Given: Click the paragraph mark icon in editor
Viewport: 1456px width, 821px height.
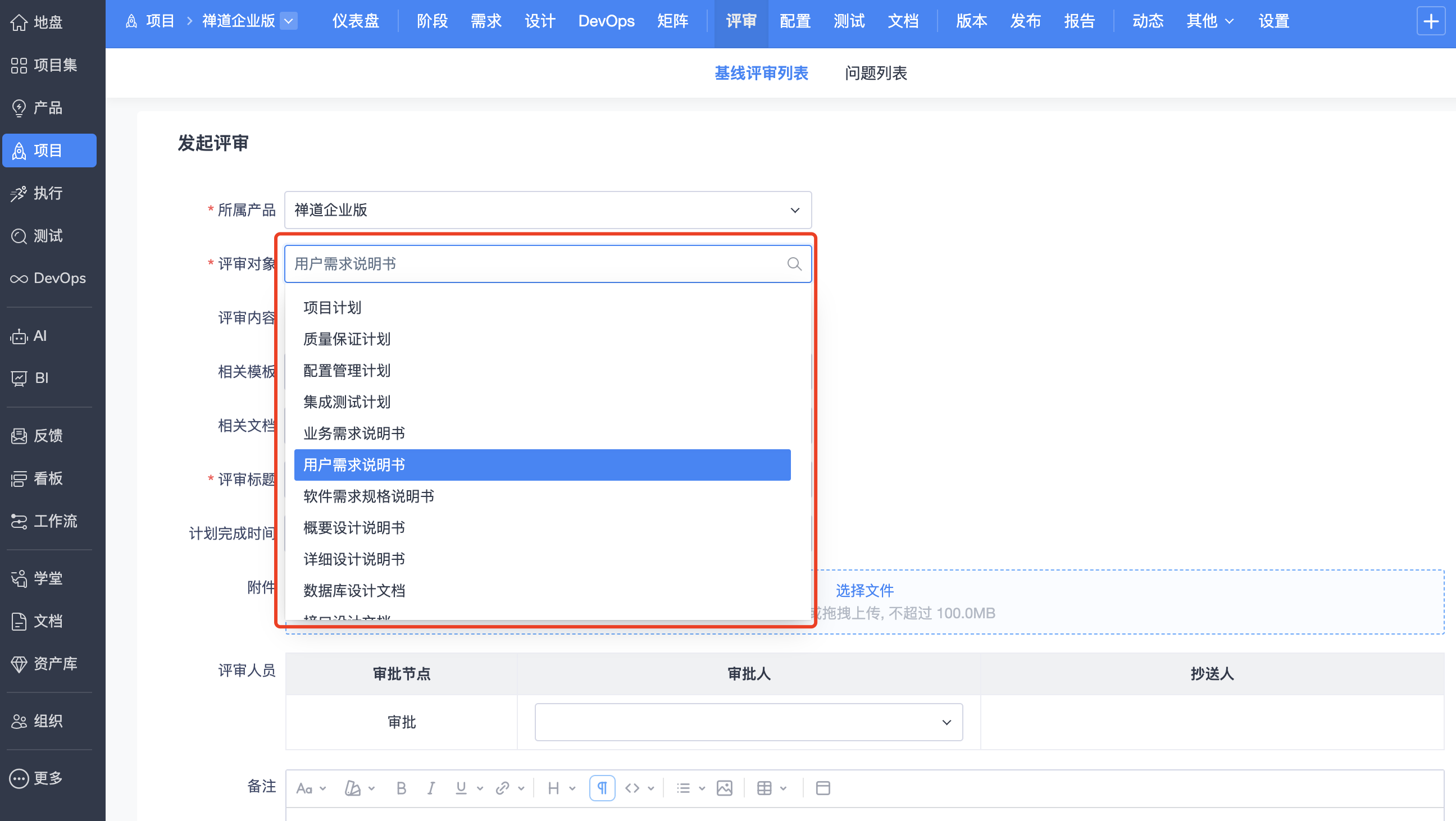Looking at the screenshot, I should tap(602, 788).
